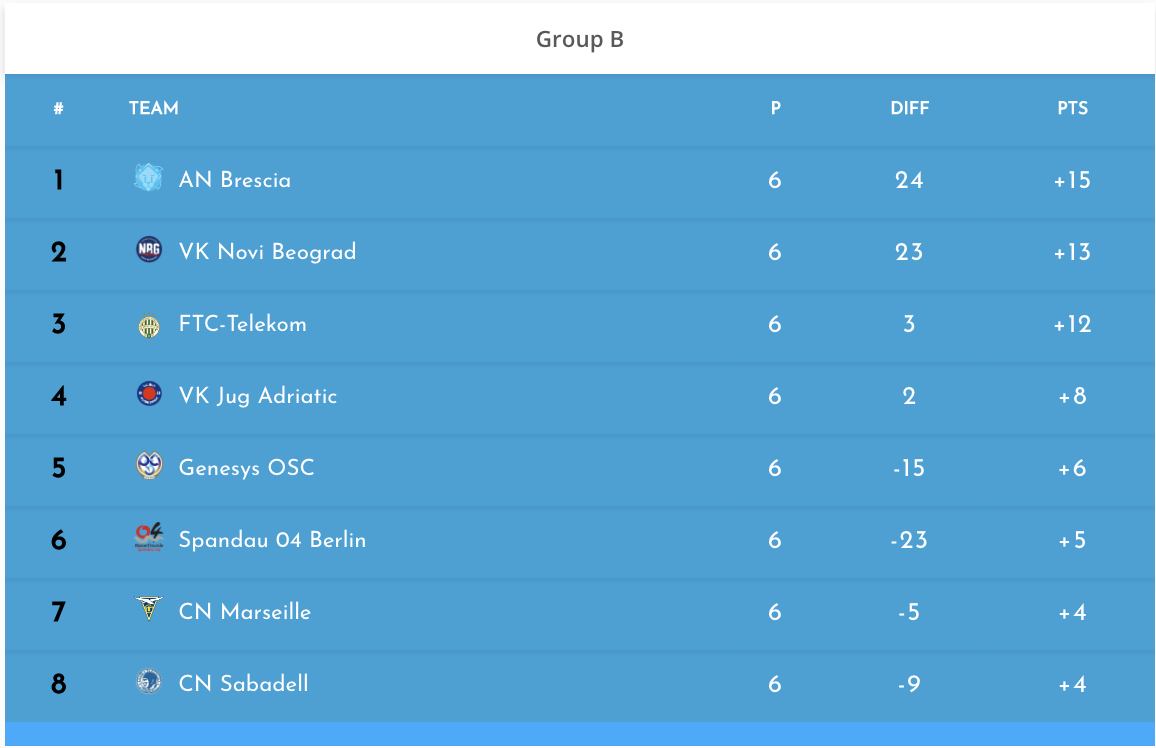Click the AN Brescia team logo
This screenshot has height=748, width=1156.
pyautogui.click(x=148, y=178)
